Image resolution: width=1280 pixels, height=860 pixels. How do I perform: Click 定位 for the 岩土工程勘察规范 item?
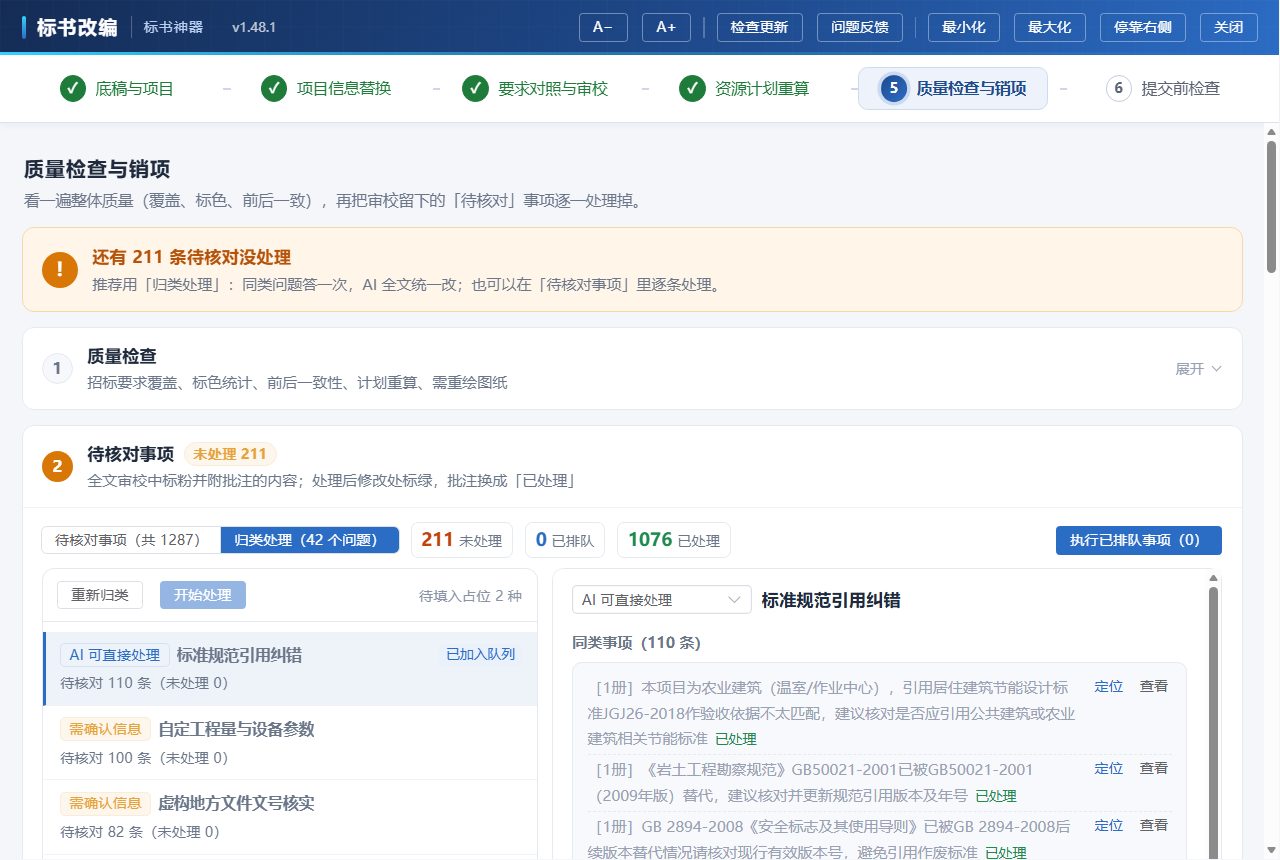click(x=1109, y=769)
